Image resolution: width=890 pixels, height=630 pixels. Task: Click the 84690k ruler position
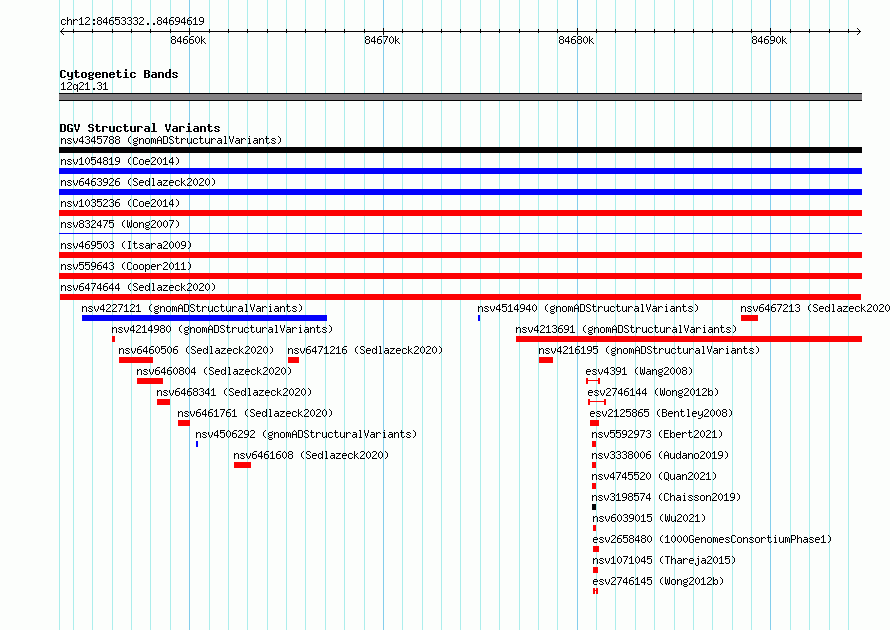[769, 40]
